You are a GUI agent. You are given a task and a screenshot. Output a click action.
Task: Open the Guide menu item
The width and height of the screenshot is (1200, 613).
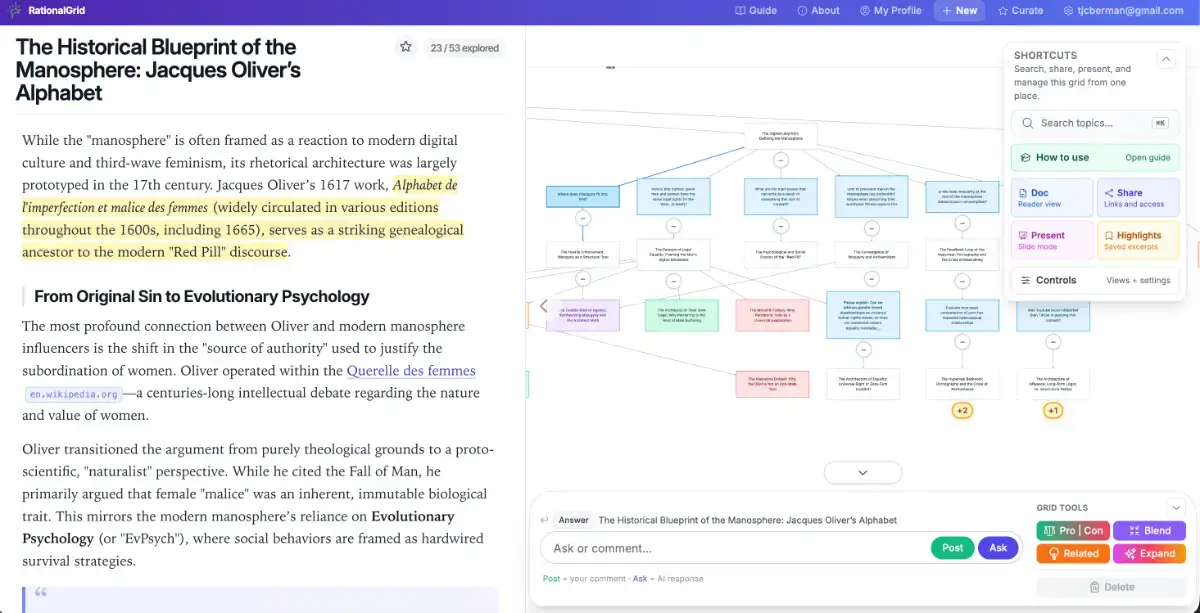click(756, 11)
